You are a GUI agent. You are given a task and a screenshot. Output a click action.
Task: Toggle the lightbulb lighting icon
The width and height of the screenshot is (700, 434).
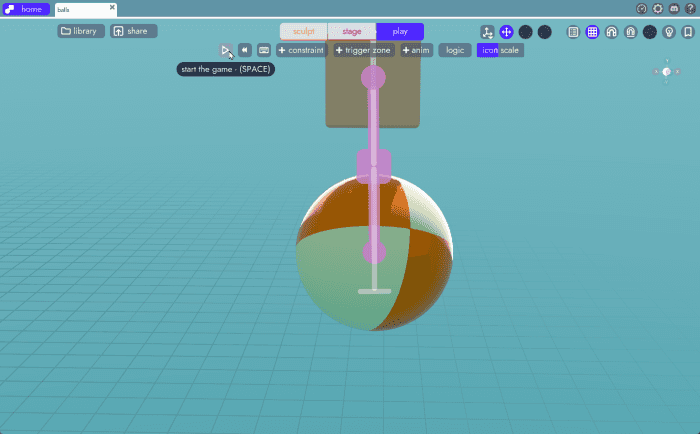coord(669,32)
